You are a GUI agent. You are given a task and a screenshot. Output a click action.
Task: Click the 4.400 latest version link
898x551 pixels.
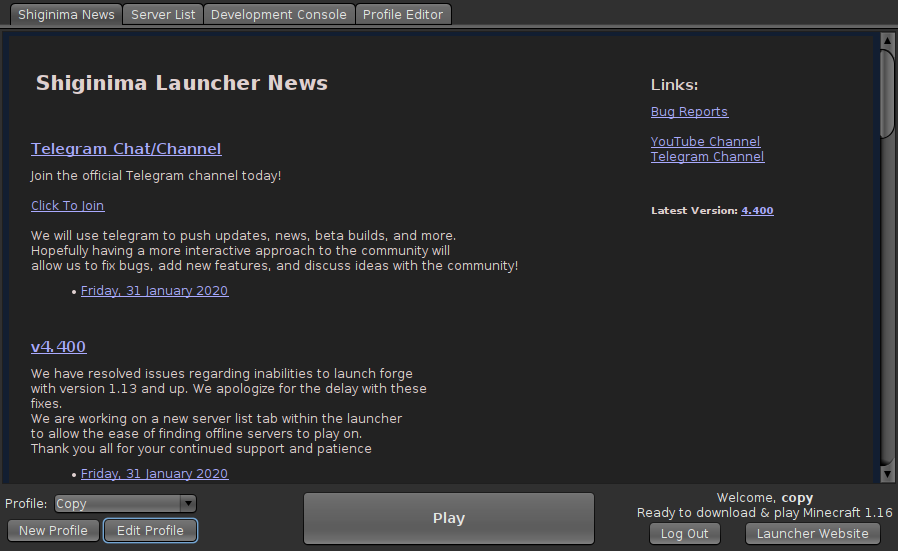coord(757,211)
